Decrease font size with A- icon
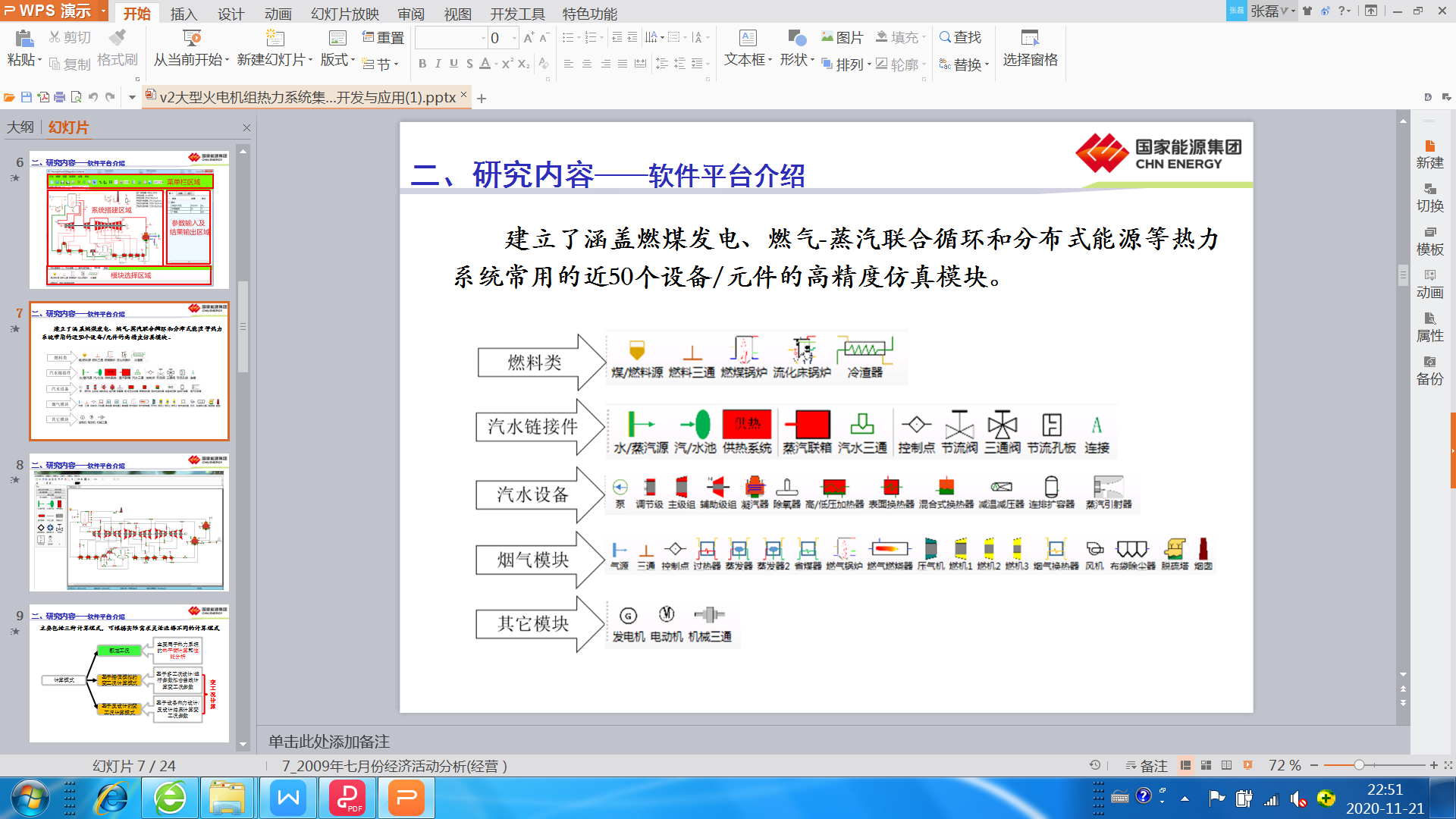The image size is (1456, 819). tap(544, 37)
